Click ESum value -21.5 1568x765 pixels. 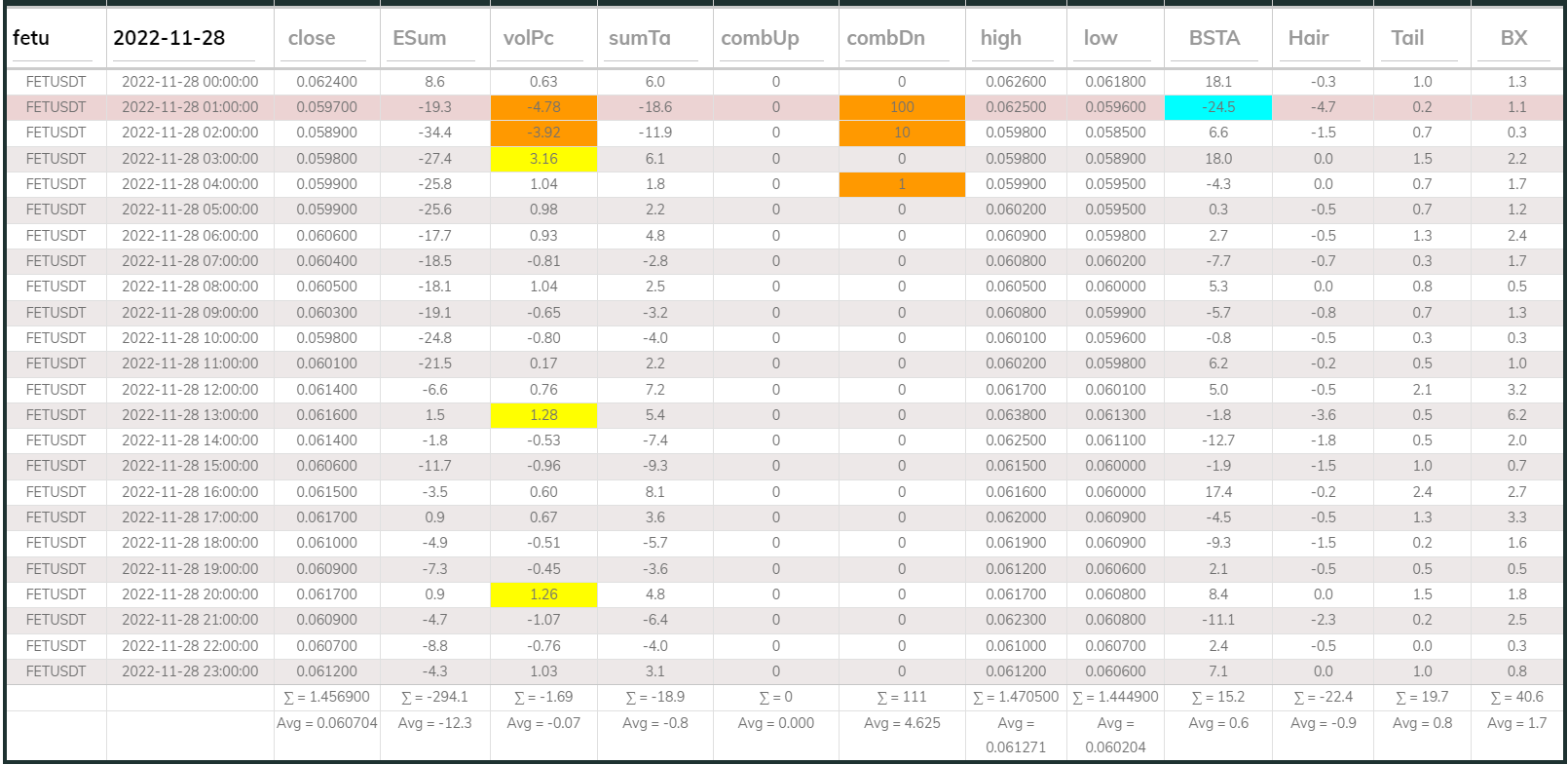(x=434, y=363)
